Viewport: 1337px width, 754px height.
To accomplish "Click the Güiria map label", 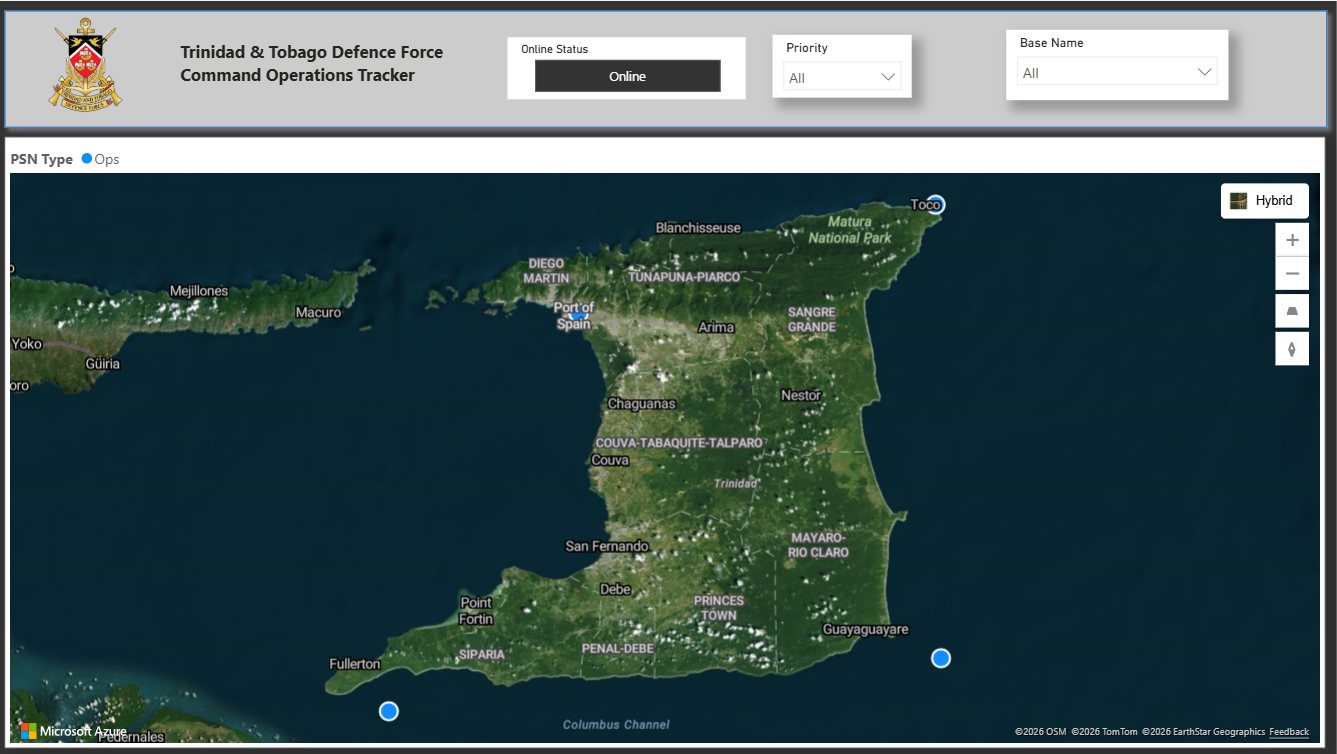I will coord(102,364).
